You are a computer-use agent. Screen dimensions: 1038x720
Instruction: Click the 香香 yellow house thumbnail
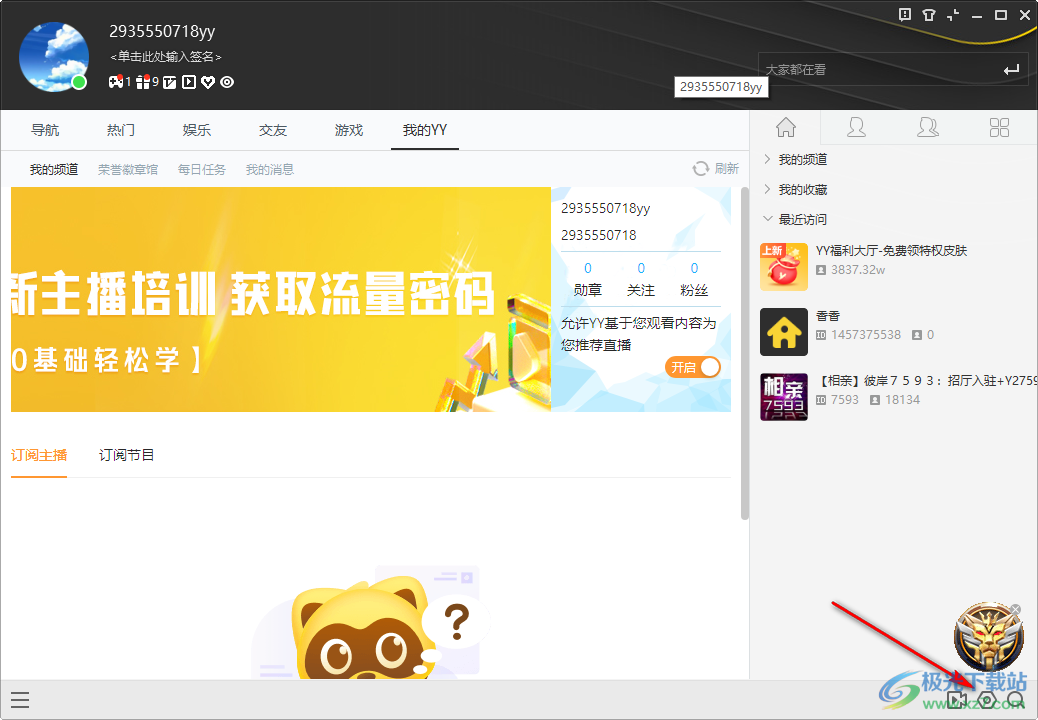[x=784, y=332]
